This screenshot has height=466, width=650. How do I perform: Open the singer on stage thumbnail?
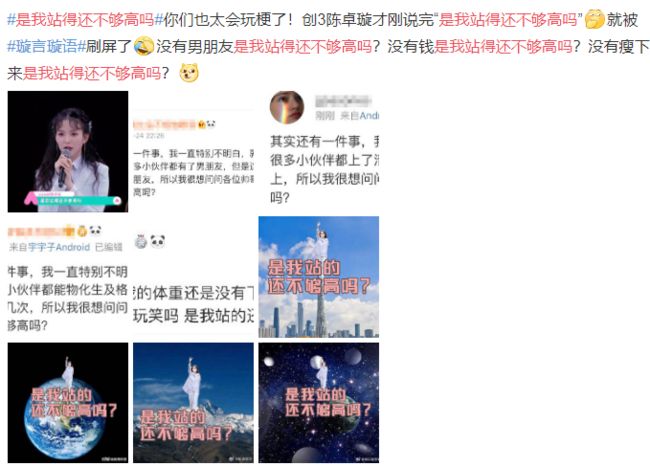[68, 152]
